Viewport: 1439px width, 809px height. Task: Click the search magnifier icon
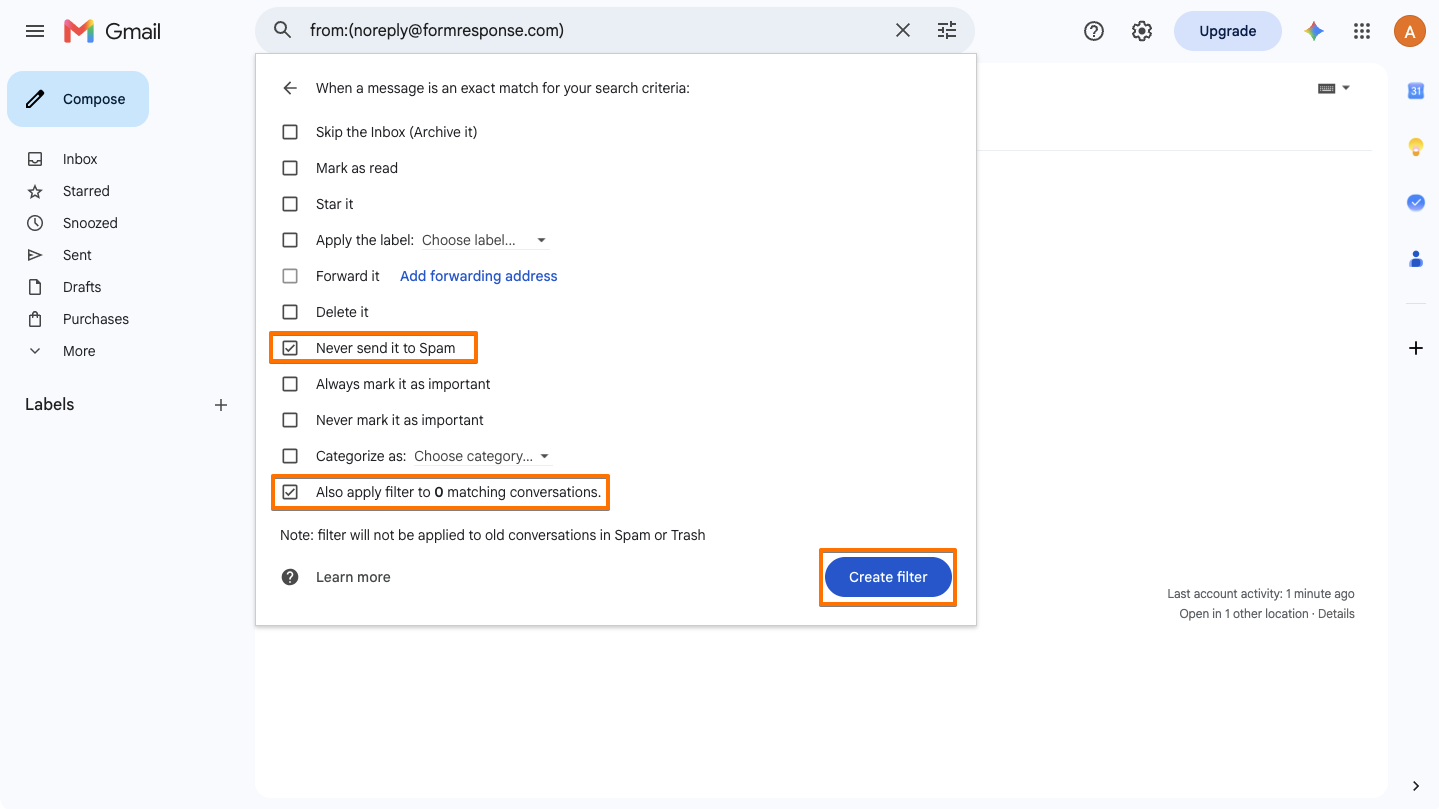click(x=283, y=31)
